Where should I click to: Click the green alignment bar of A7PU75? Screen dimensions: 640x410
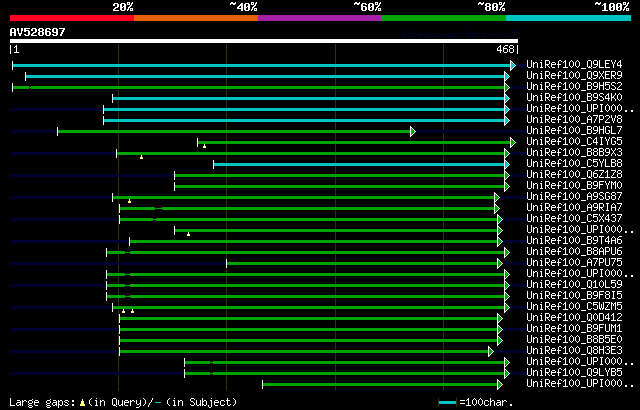tap(362, 264)
